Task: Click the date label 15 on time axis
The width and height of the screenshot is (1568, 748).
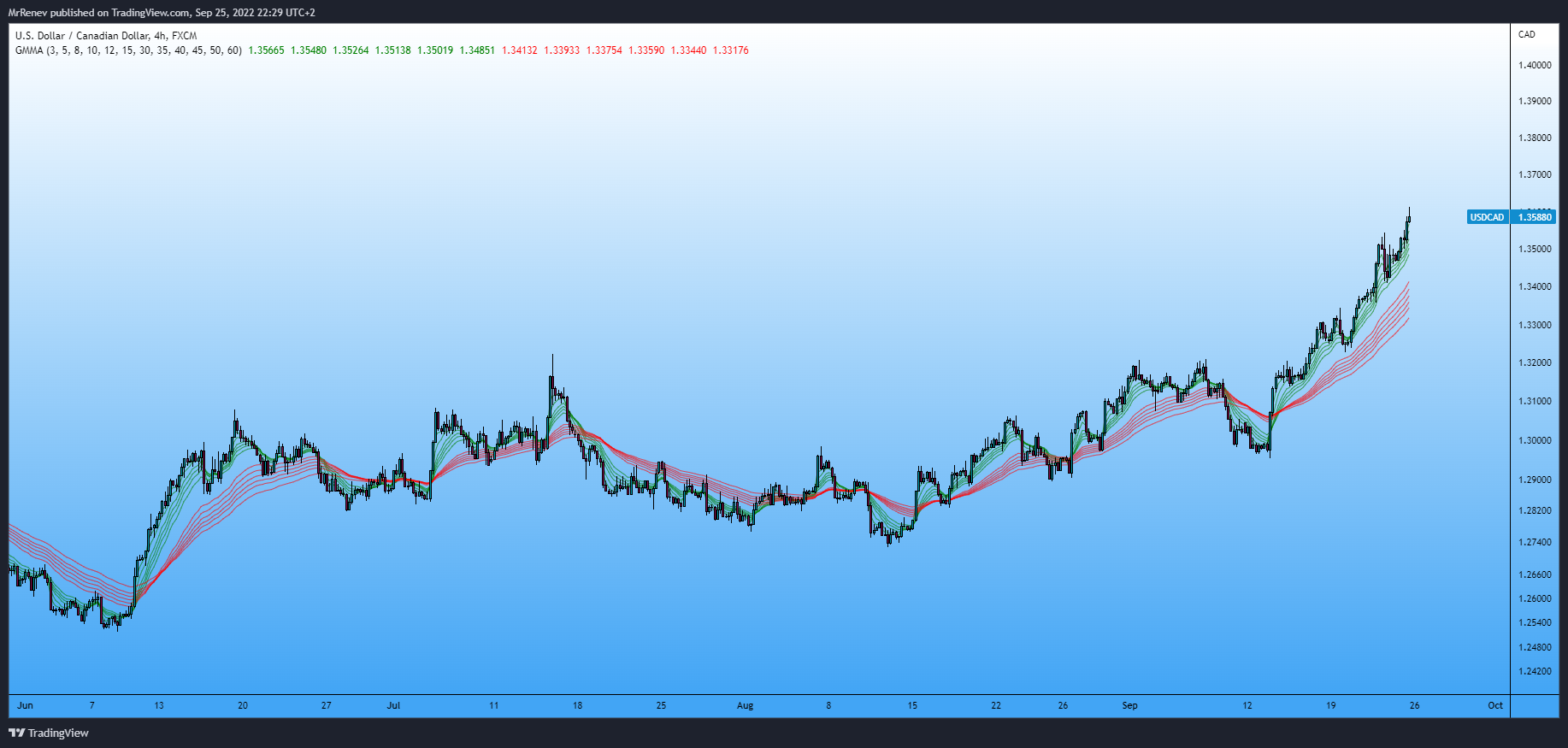Action: pos(912,705)
